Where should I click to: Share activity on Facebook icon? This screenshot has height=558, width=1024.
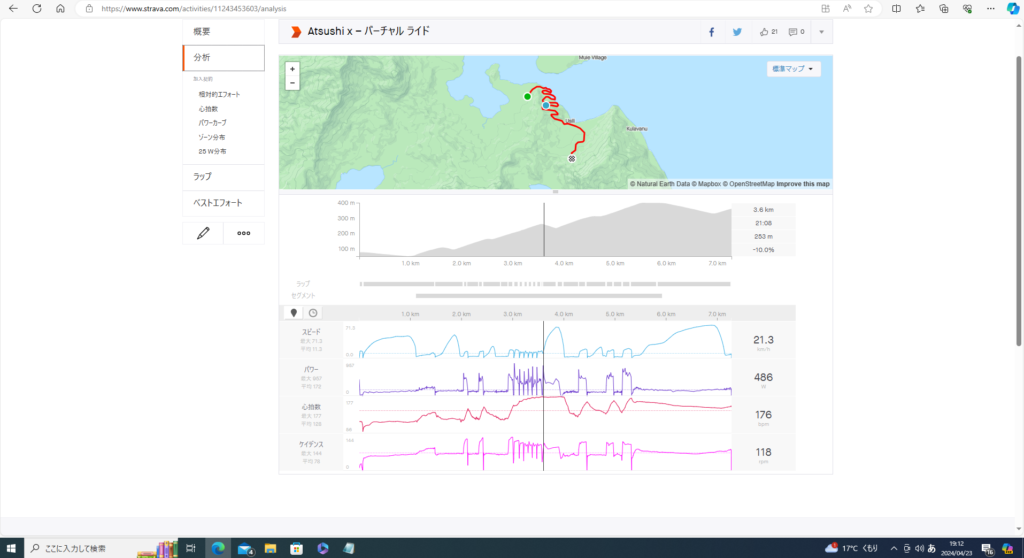[x=711, y=32]
